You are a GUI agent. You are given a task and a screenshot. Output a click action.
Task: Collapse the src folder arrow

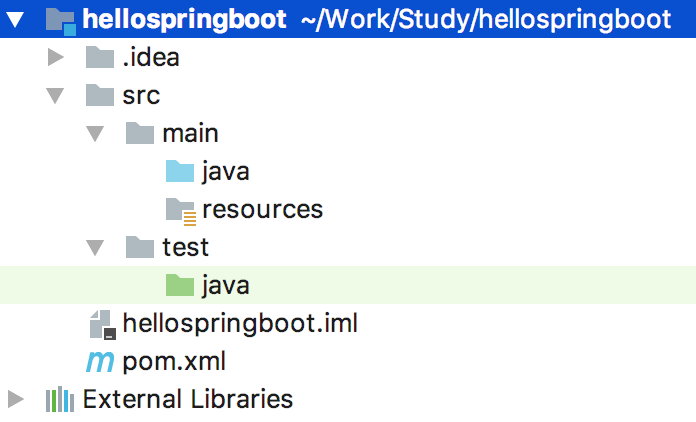pyautogui.click(x=56, y=96)
